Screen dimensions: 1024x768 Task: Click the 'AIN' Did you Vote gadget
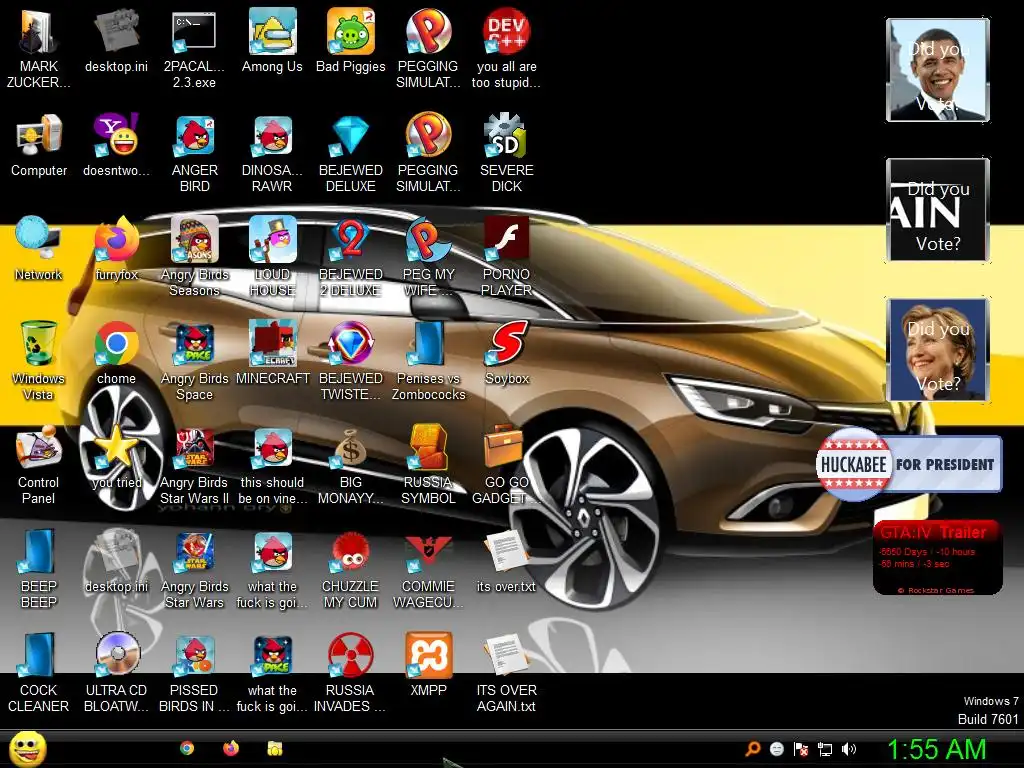938,210
